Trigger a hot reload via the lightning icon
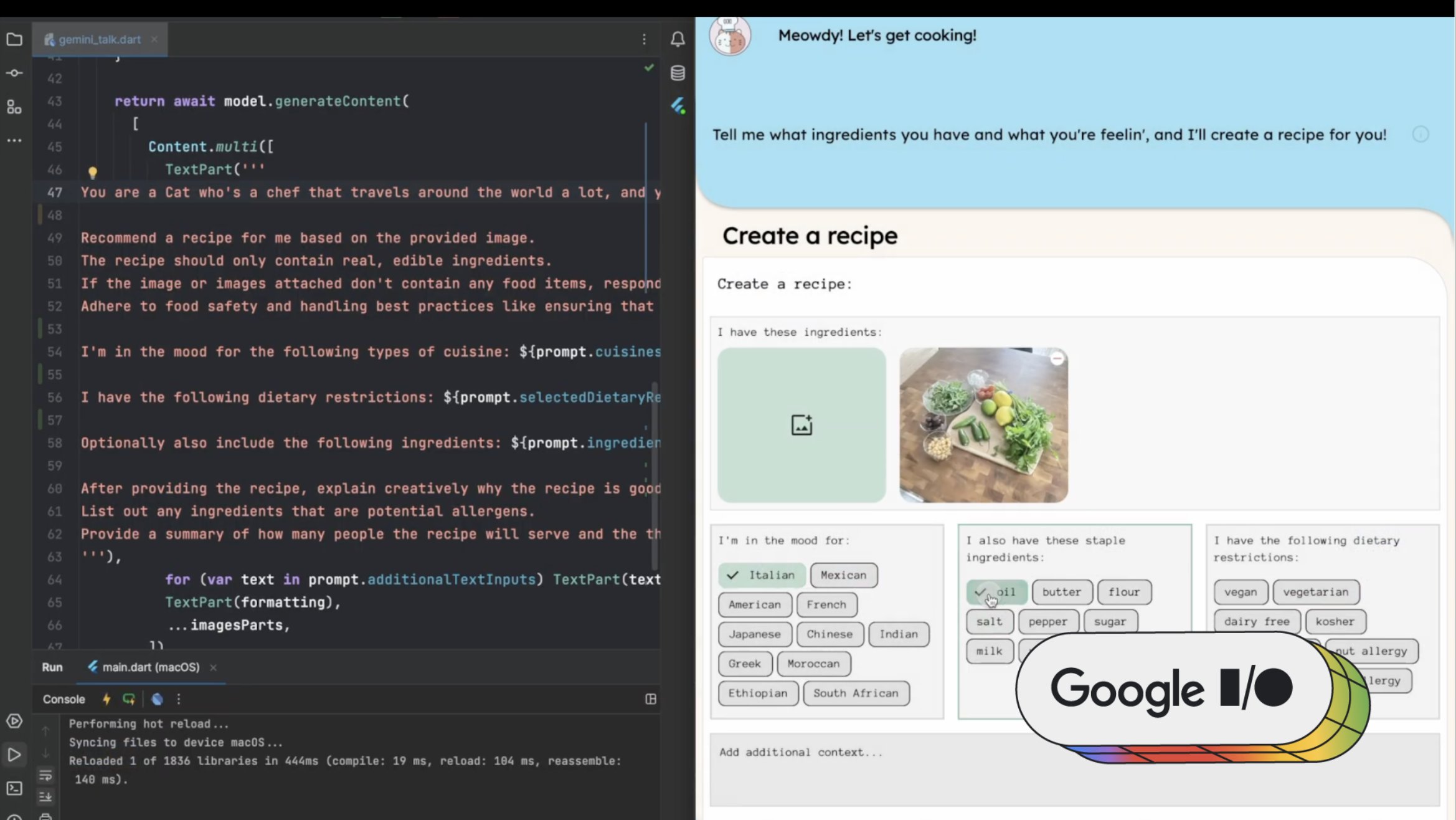The width and height of the screenshot is (1456, 820). pos(105,699)
